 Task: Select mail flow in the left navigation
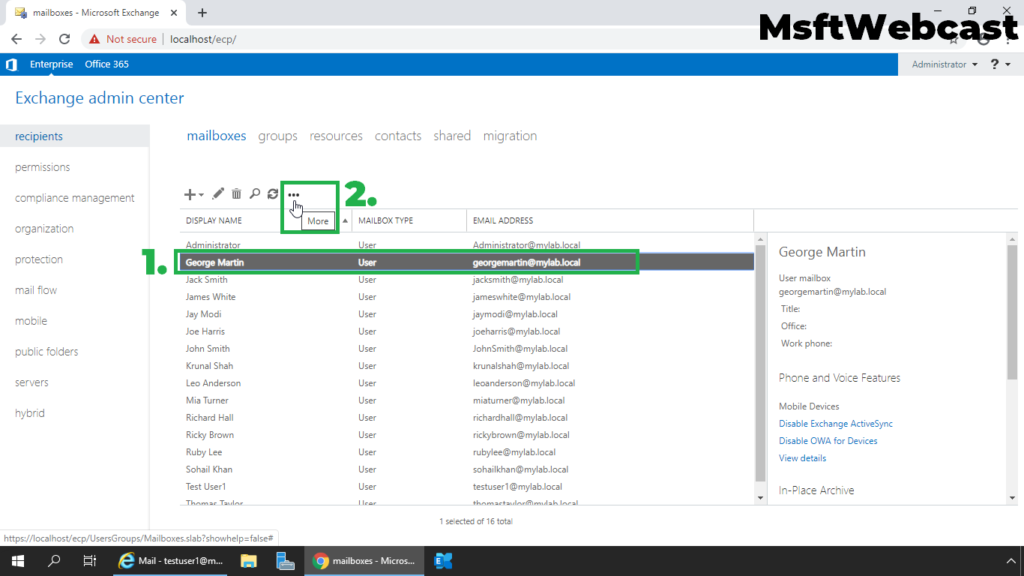pos(36,290)
